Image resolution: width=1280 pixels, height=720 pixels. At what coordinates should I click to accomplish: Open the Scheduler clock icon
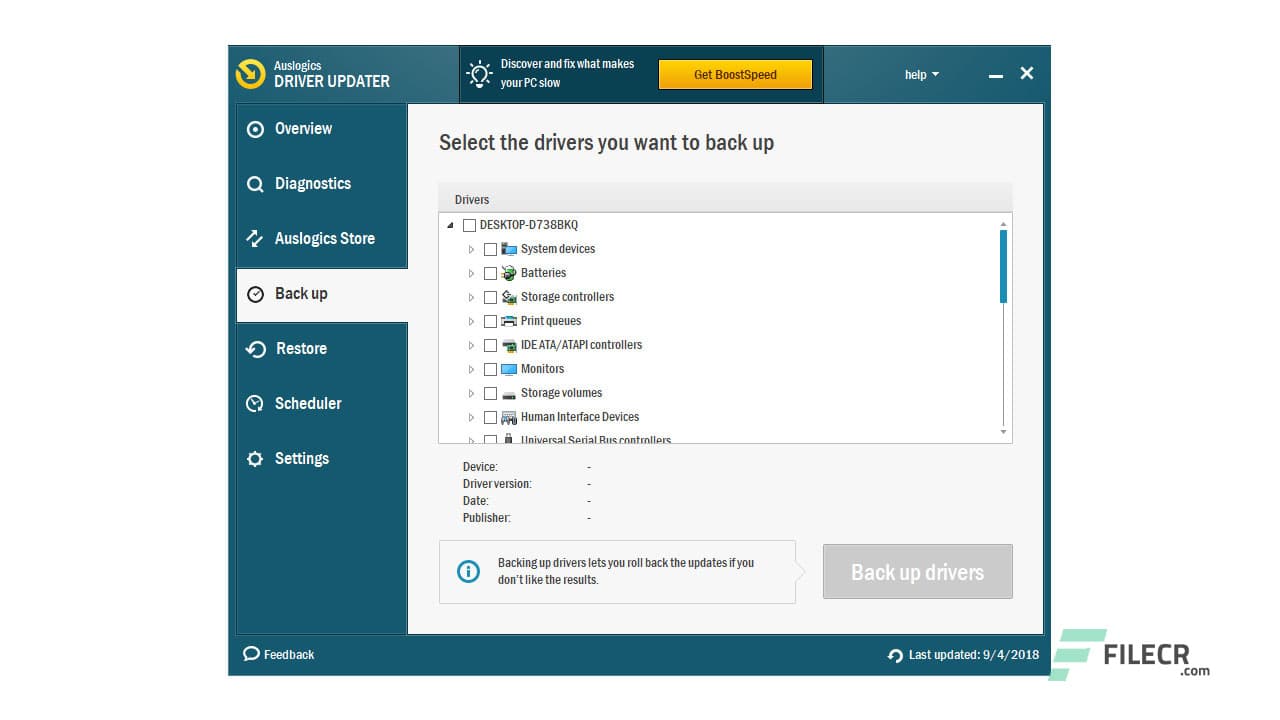click(x=256, y=404)
